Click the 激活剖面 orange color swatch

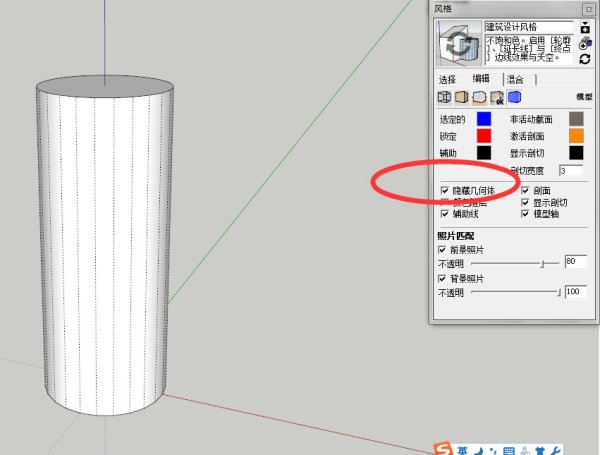click(575, 135)
